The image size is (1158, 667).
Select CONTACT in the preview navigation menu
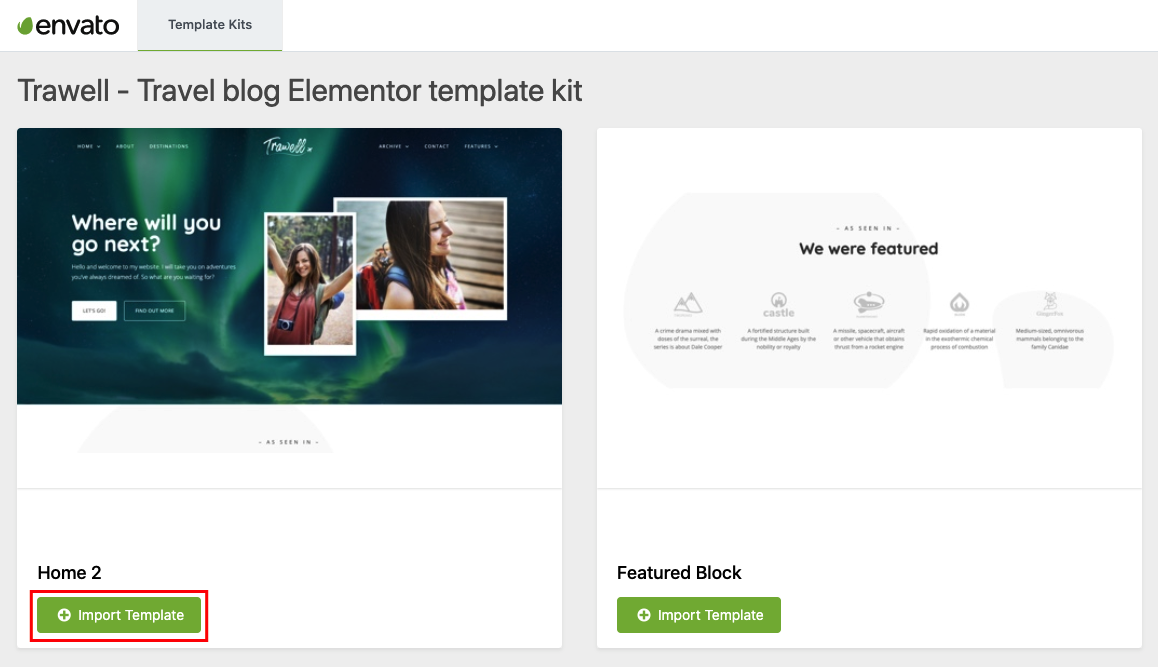(437, 145)
